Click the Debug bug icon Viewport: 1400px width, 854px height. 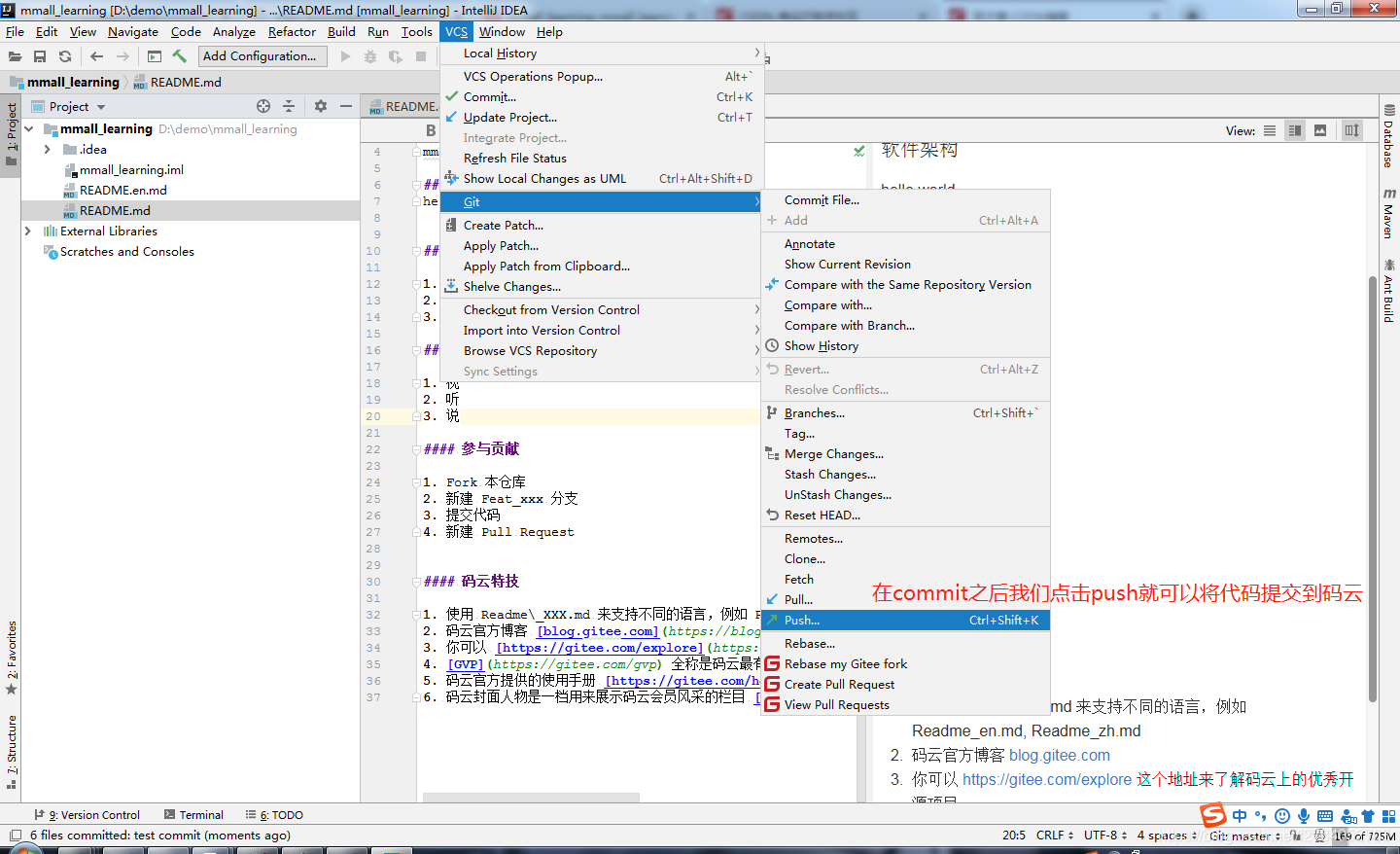point(370,56)
